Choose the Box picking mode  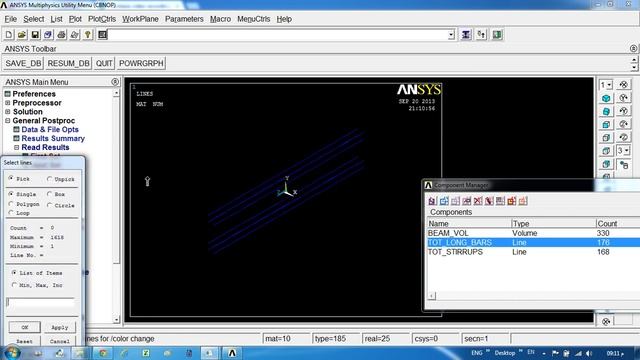49,194
